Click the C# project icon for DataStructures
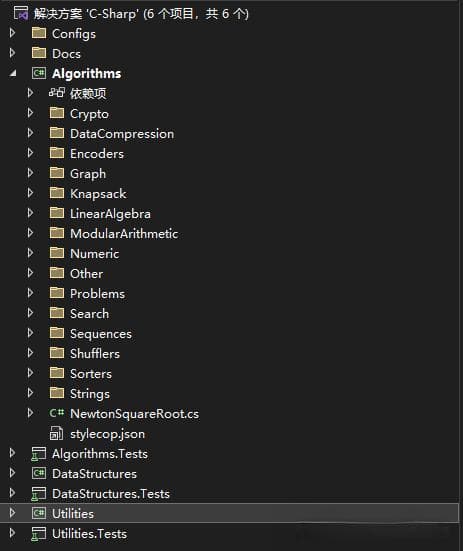 39,473
